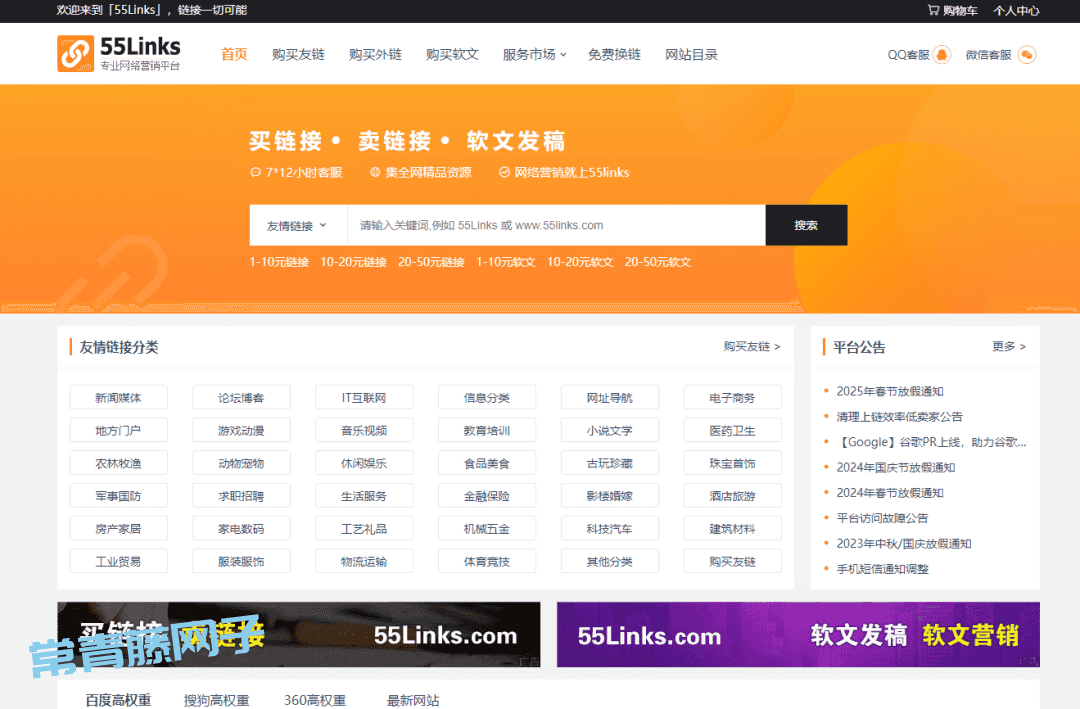The height and width of the screenshot is (709, 1080).
Task: Open the 购买软文 nav item
Action: [x=453, y=54]
